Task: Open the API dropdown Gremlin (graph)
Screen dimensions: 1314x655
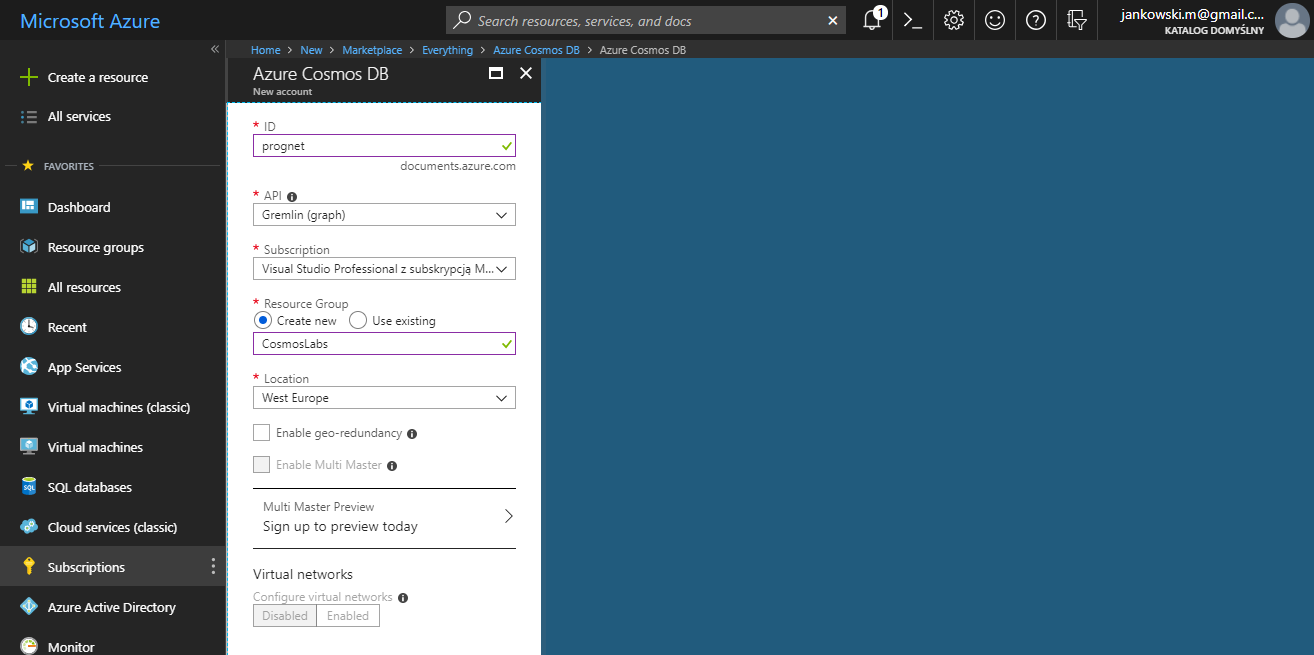Action: (384, 215)
